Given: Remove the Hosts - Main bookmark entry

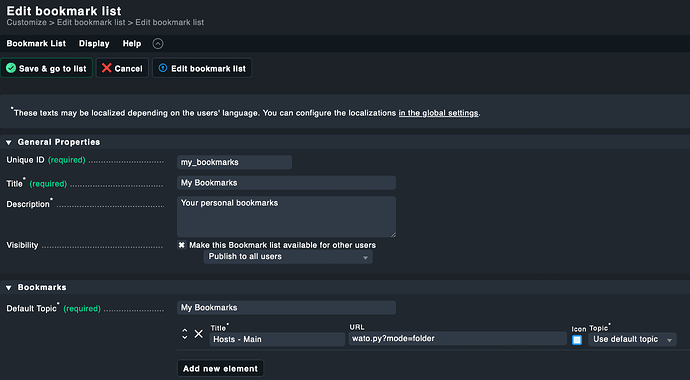Looking at the screenshot, I should [x=199, y=334].
